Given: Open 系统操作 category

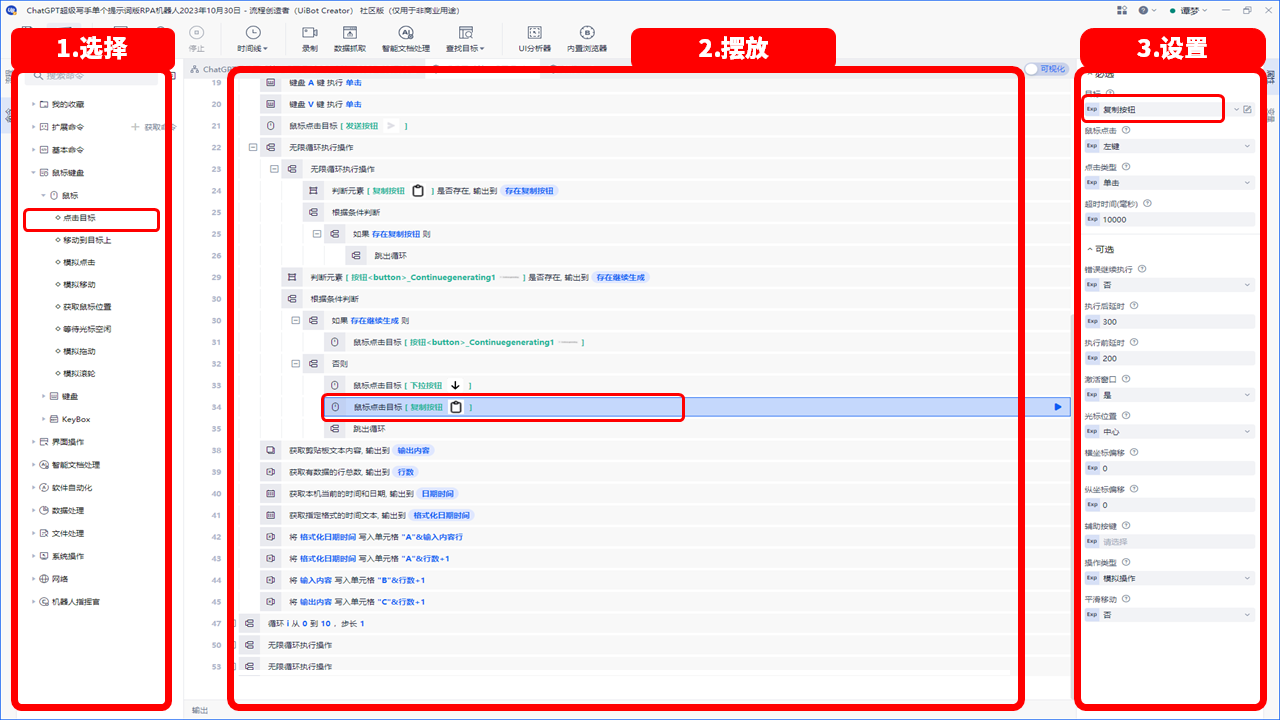Looking at the screenshot, I should point(68,556).
